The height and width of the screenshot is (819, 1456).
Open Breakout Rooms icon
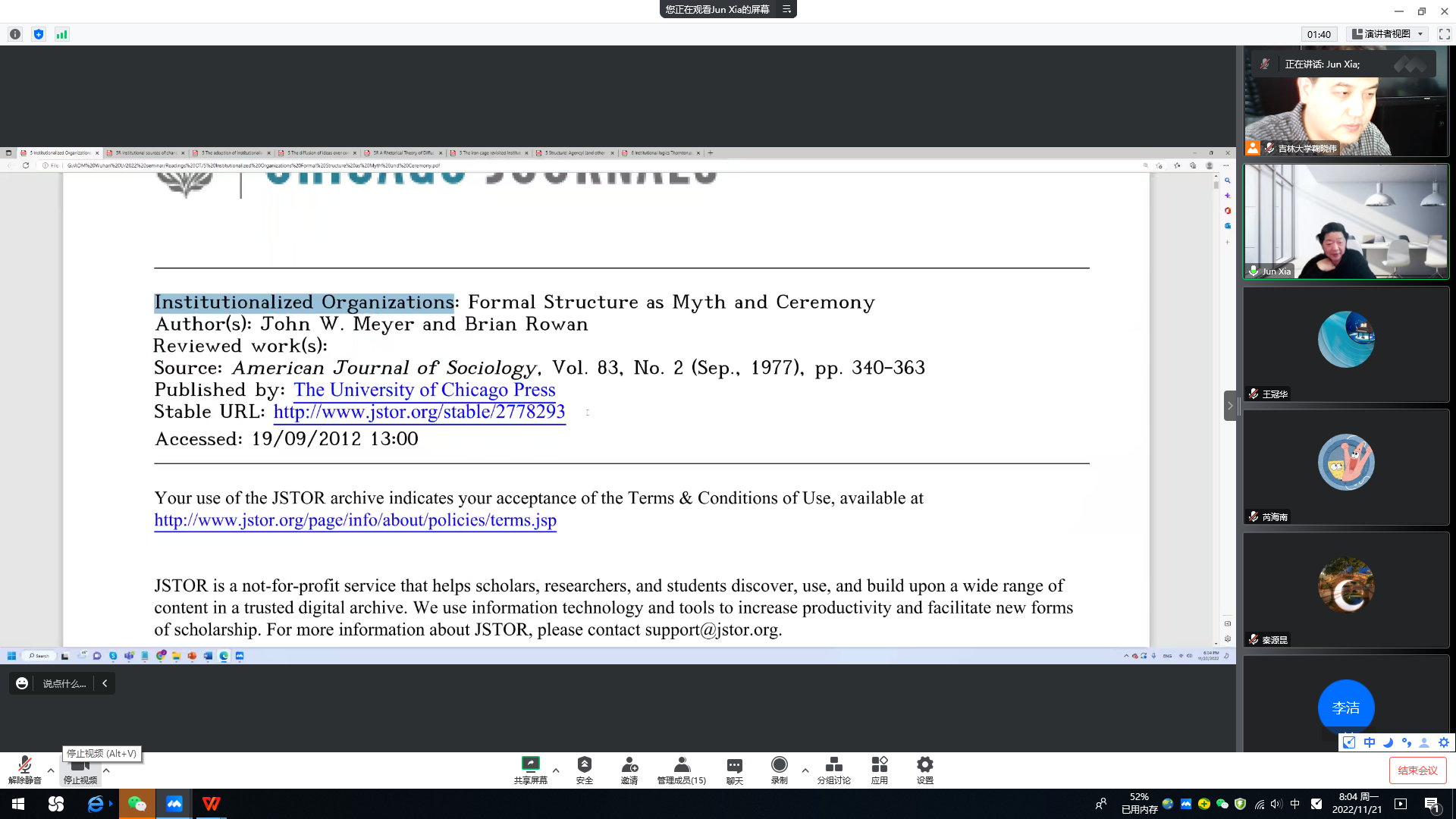point(833,764)
